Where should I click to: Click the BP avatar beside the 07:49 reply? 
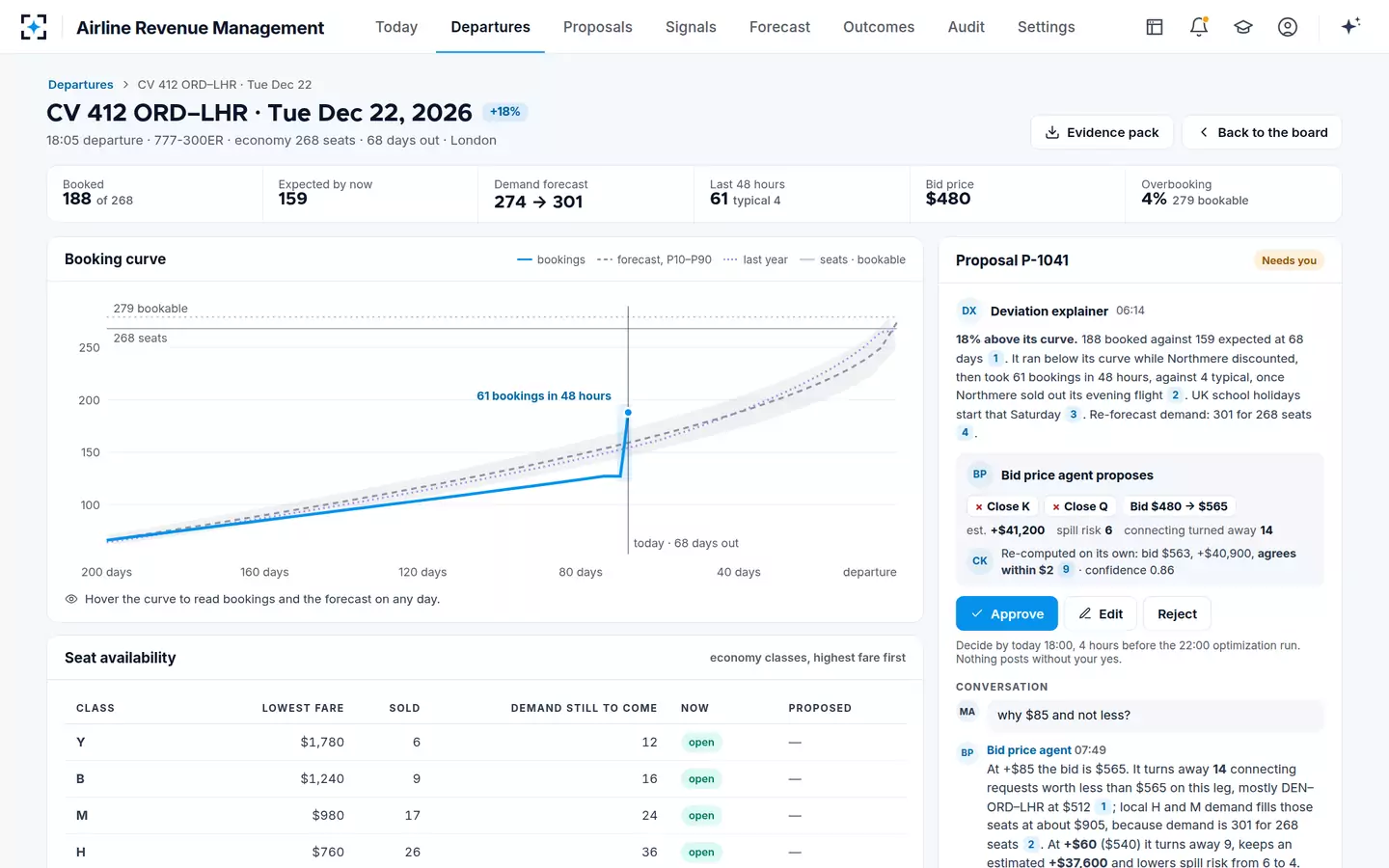click(967, 752)
